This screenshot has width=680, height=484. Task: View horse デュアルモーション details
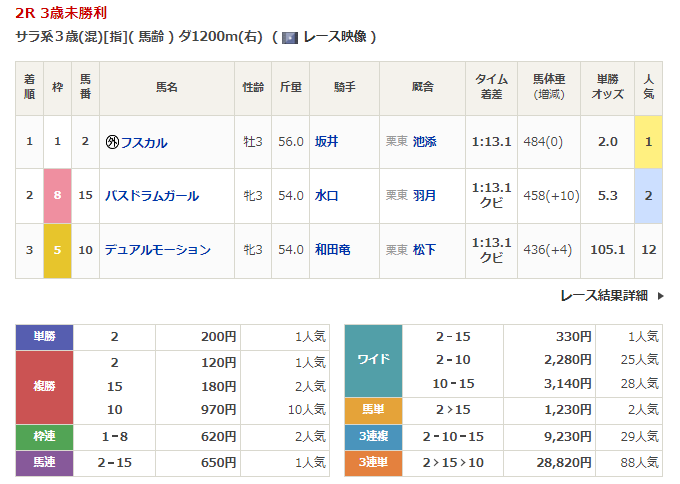(158, 250)
